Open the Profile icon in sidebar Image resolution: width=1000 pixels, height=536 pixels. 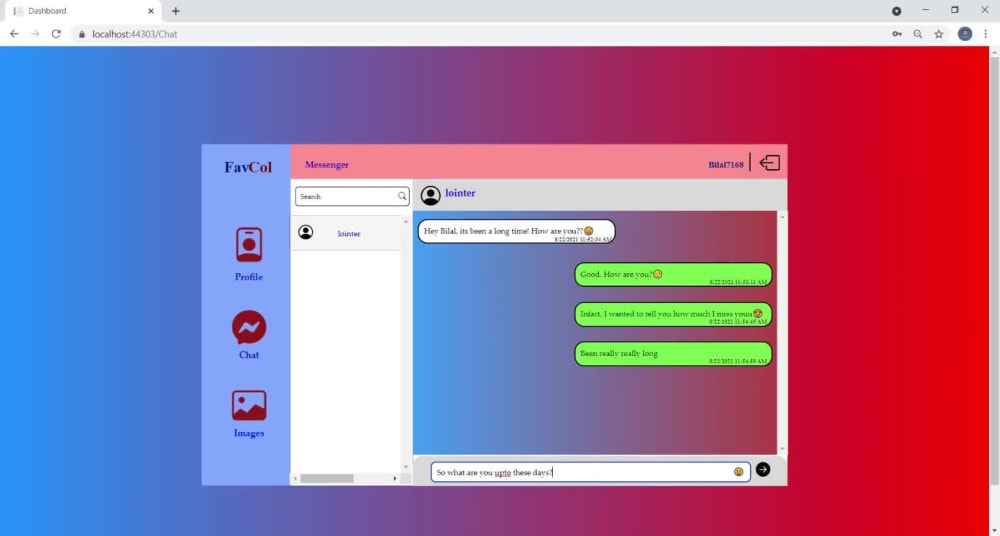pyautogui.click(x=249, y=244)
